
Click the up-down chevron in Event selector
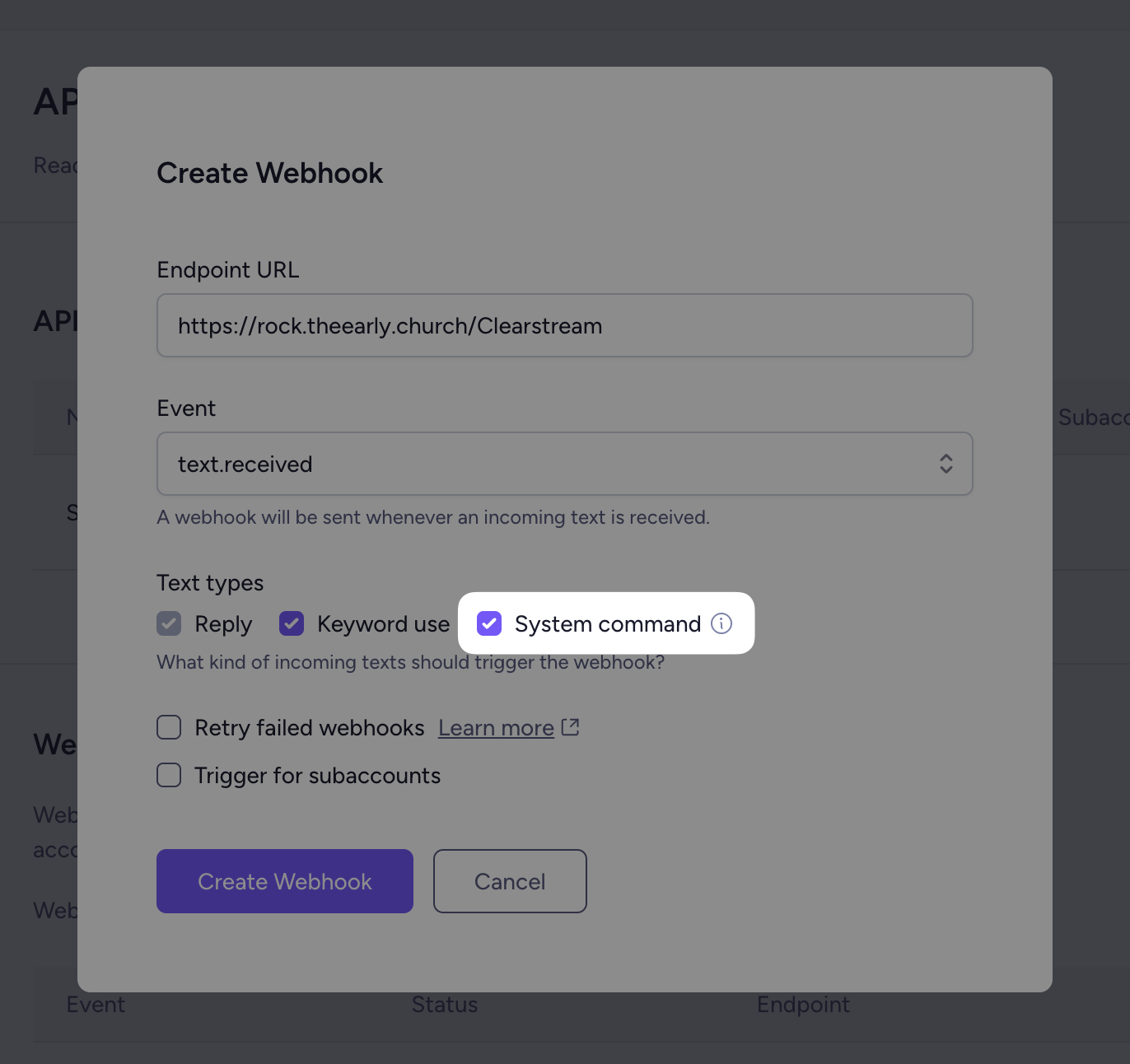pos(946,464)
